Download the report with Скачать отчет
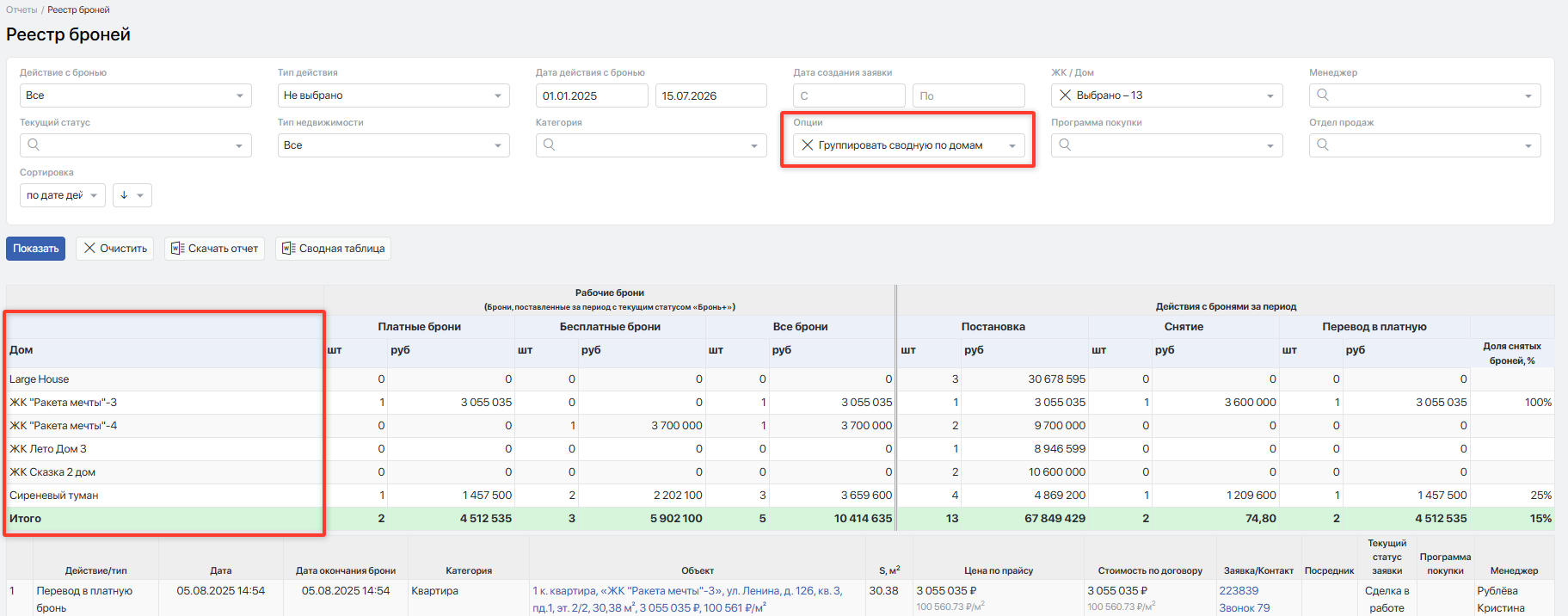Image resolution: width=1568 pixels, height=616 pixels. pyautogui.click(x=214, y=249)
